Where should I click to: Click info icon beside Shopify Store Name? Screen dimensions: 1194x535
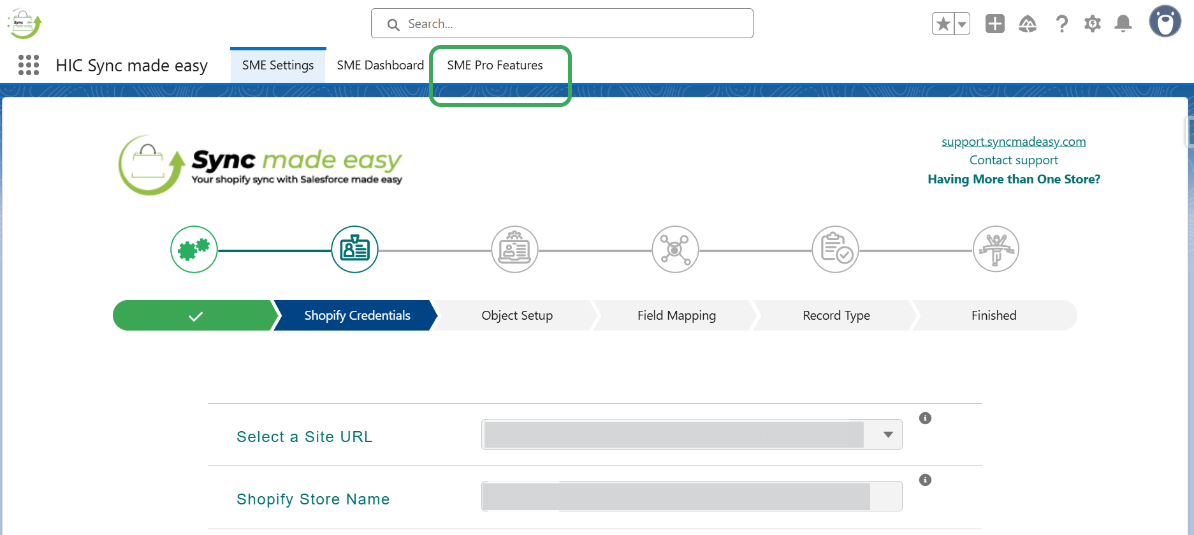pos(925,480)
